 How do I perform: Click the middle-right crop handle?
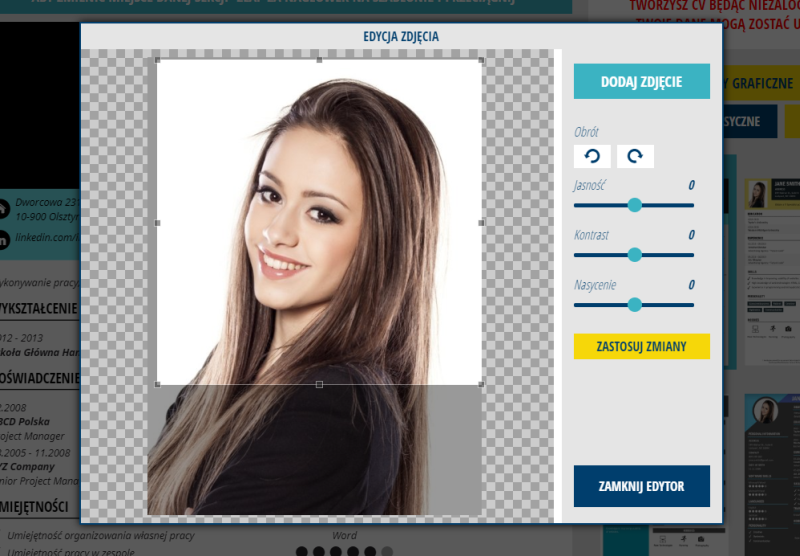pyautogui.click(x=481, y=222)
